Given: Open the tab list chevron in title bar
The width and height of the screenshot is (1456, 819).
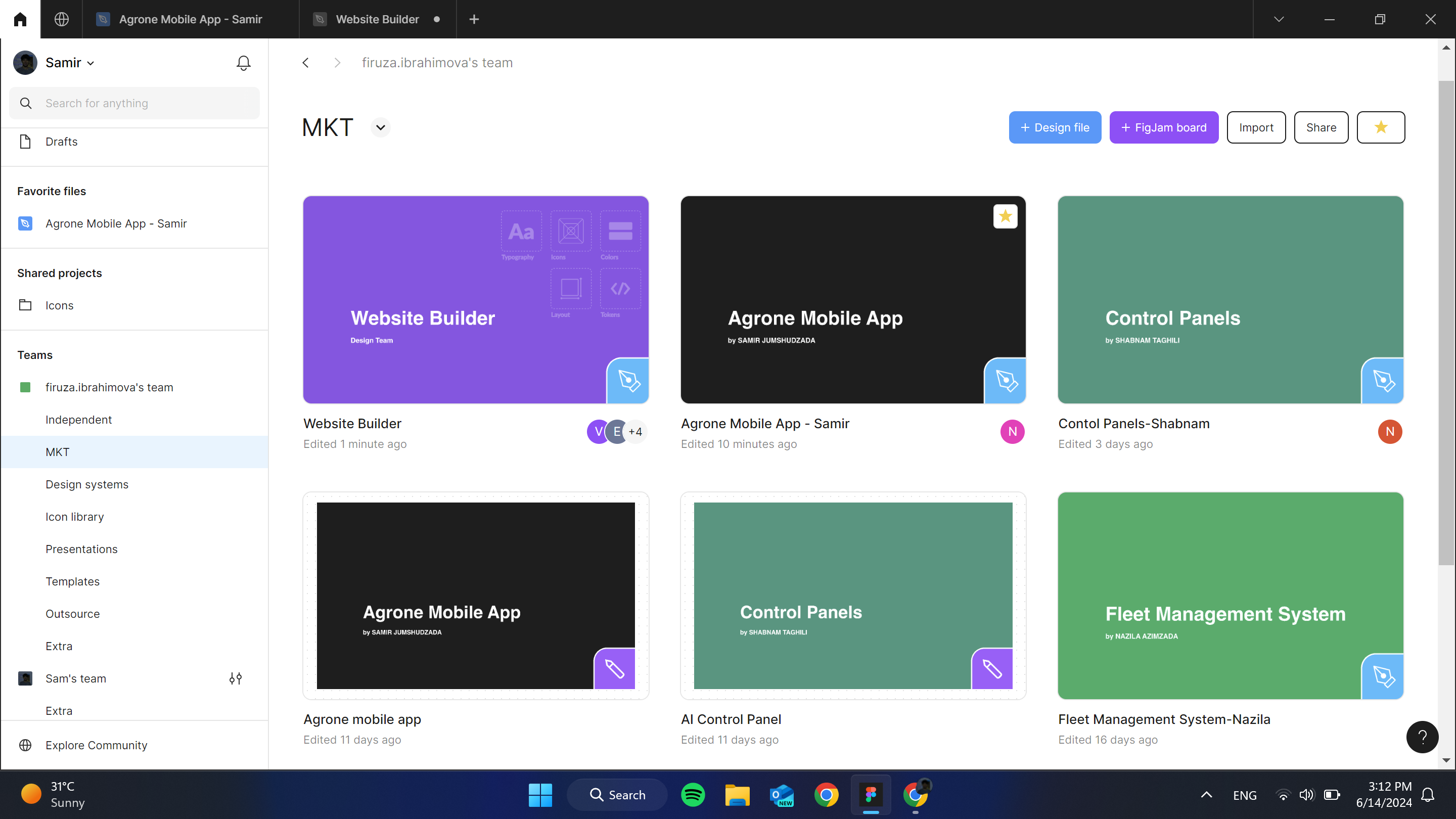Looking at the screenshot, I should (1279, 19).
